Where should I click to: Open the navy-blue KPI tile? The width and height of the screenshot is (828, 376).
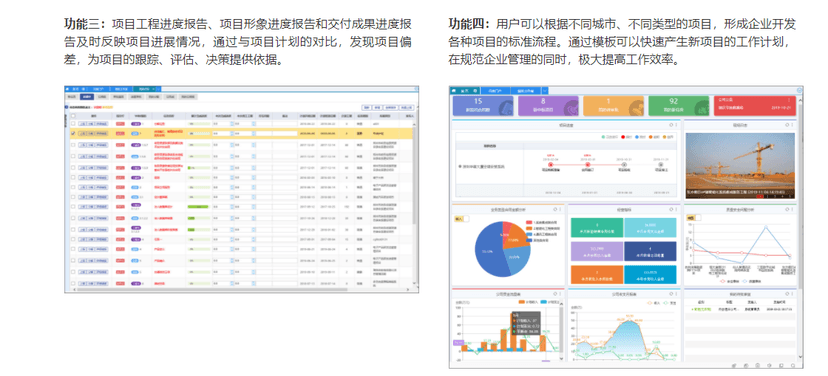(650, 251)
